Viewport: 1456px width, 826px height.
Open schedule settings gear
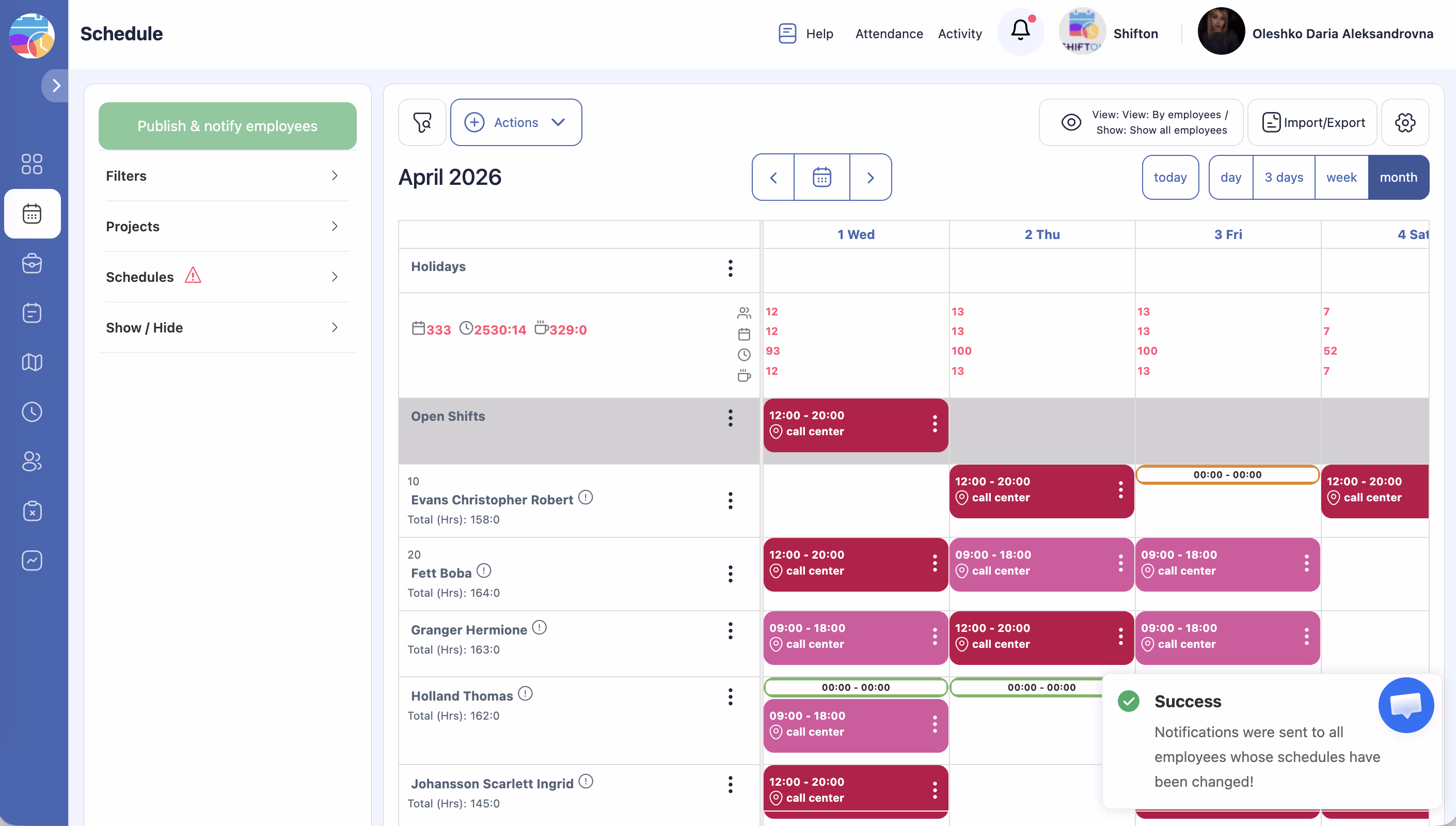(1405, 122)
